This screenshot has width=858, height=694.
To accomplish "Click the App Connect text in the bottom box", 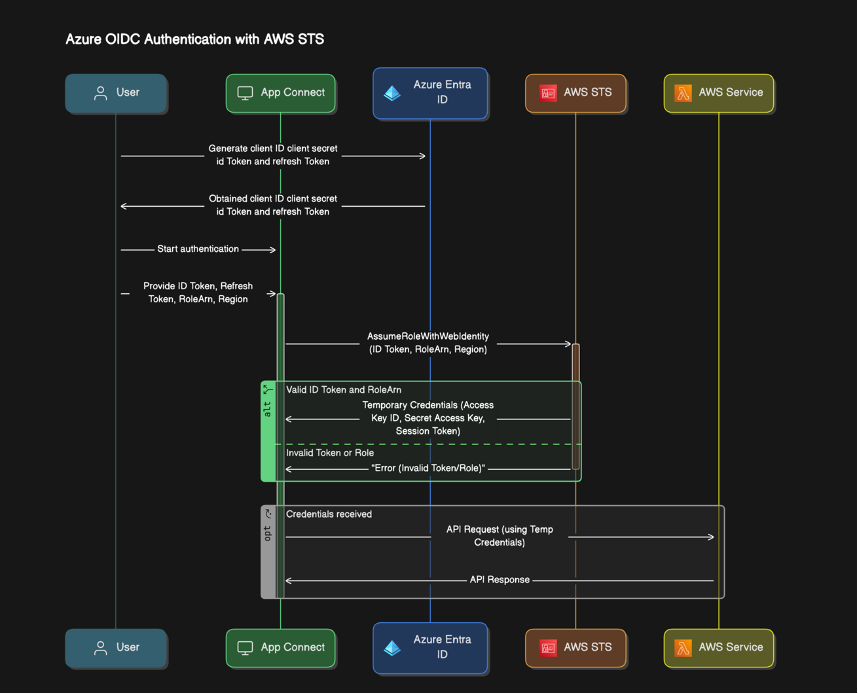I will [293, 647].
